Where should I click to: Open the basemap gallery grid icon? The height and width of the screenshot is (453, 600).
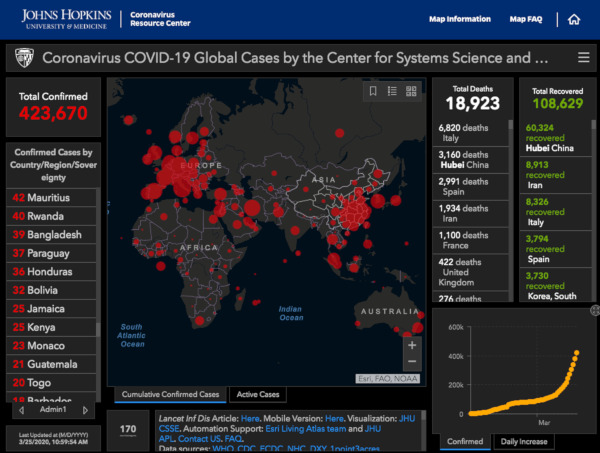pos(411,91)
